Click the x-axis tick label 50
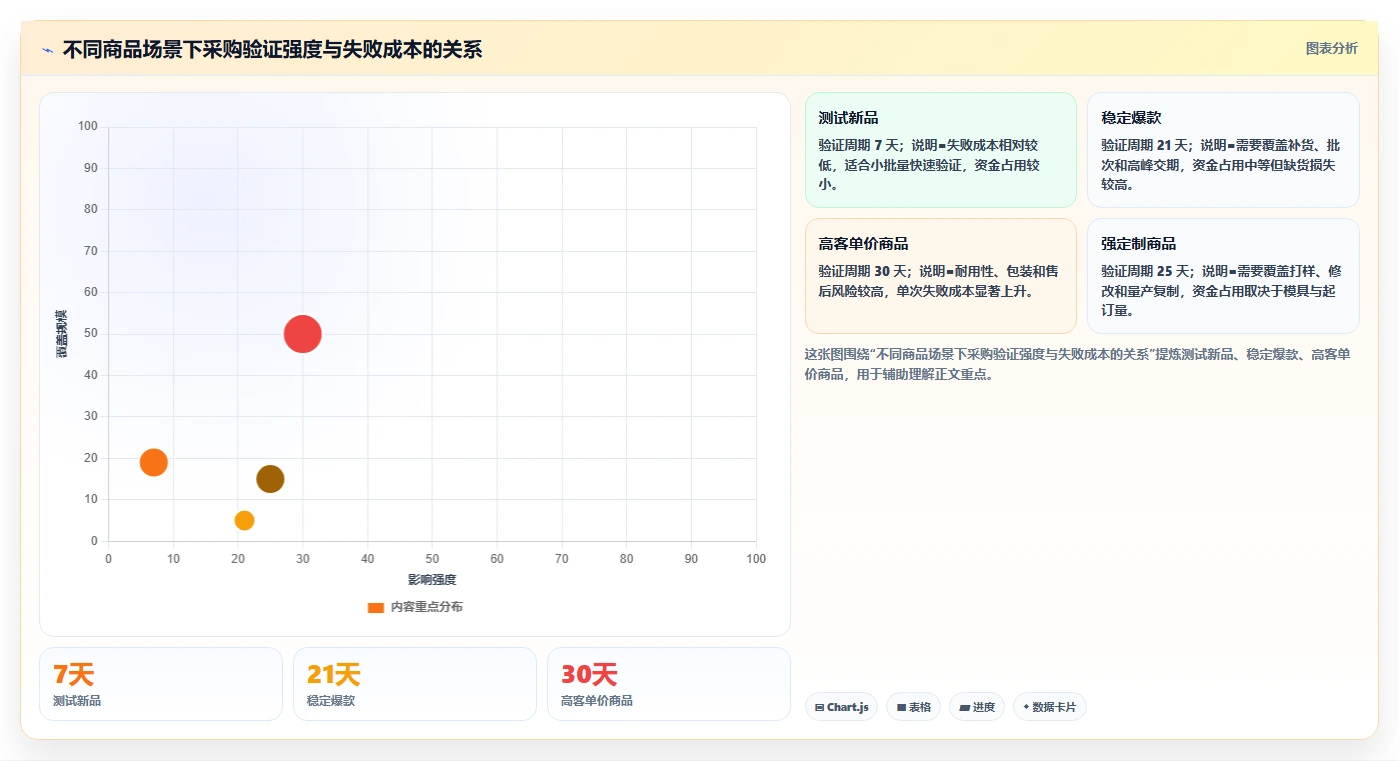 click(x=432, y=559)
